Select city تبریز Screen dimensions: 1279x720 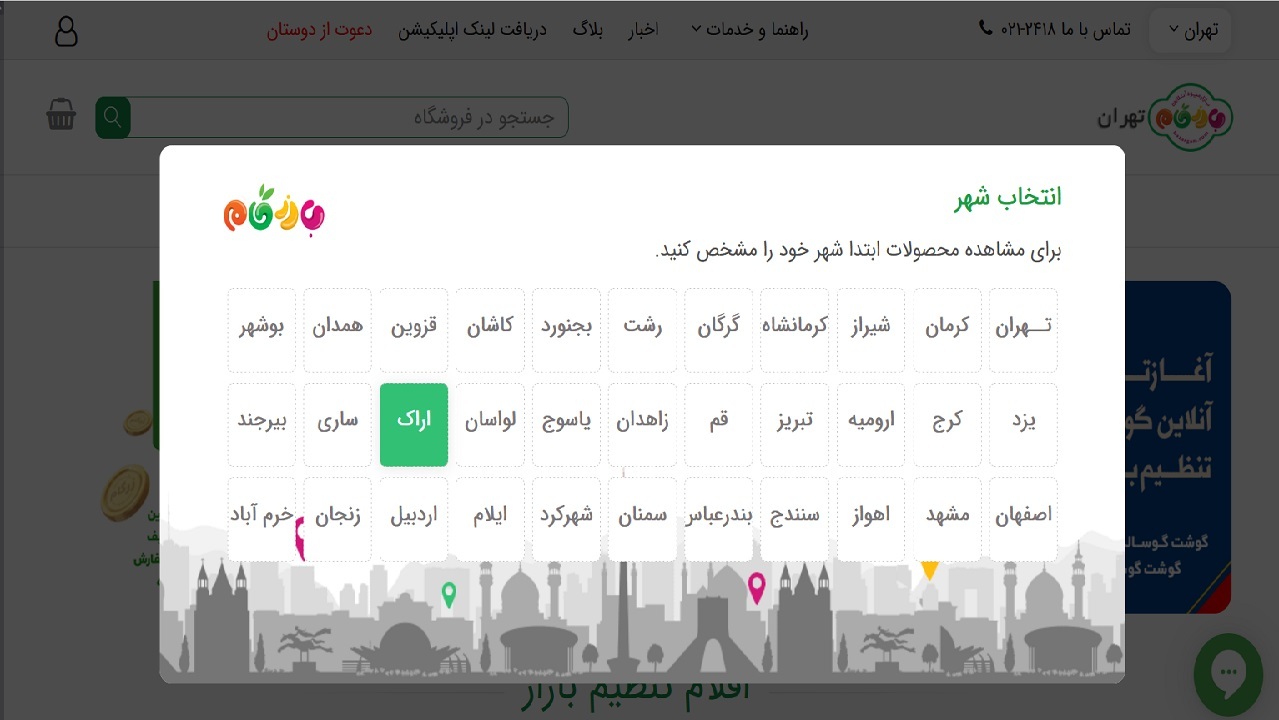click(x=795, y=425)
